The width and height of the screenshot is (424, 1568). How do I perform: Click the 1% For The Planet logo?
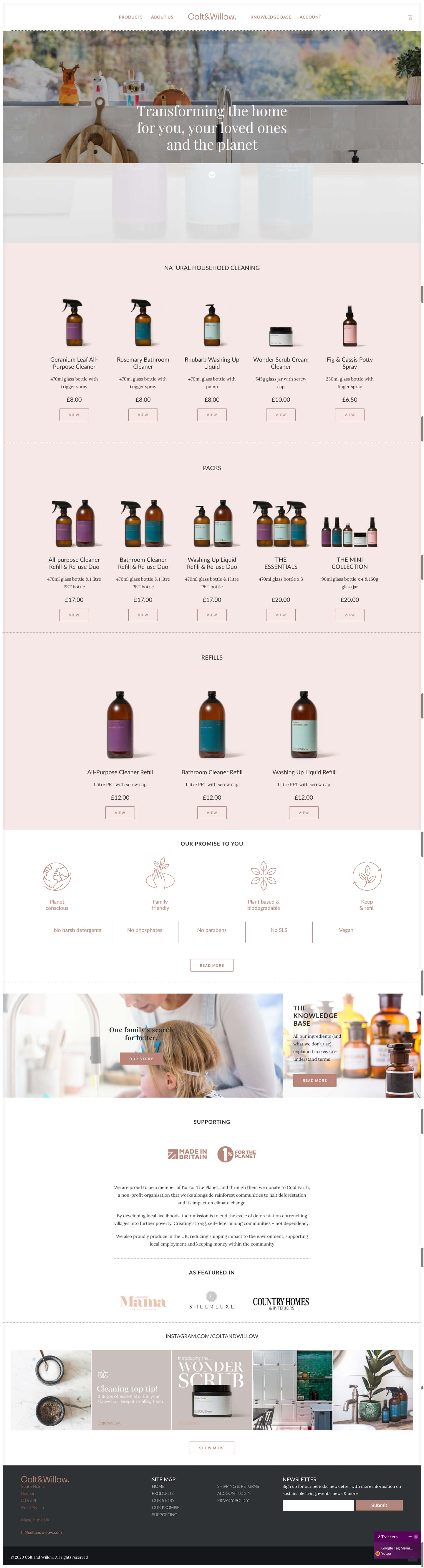coord(237,1154)
